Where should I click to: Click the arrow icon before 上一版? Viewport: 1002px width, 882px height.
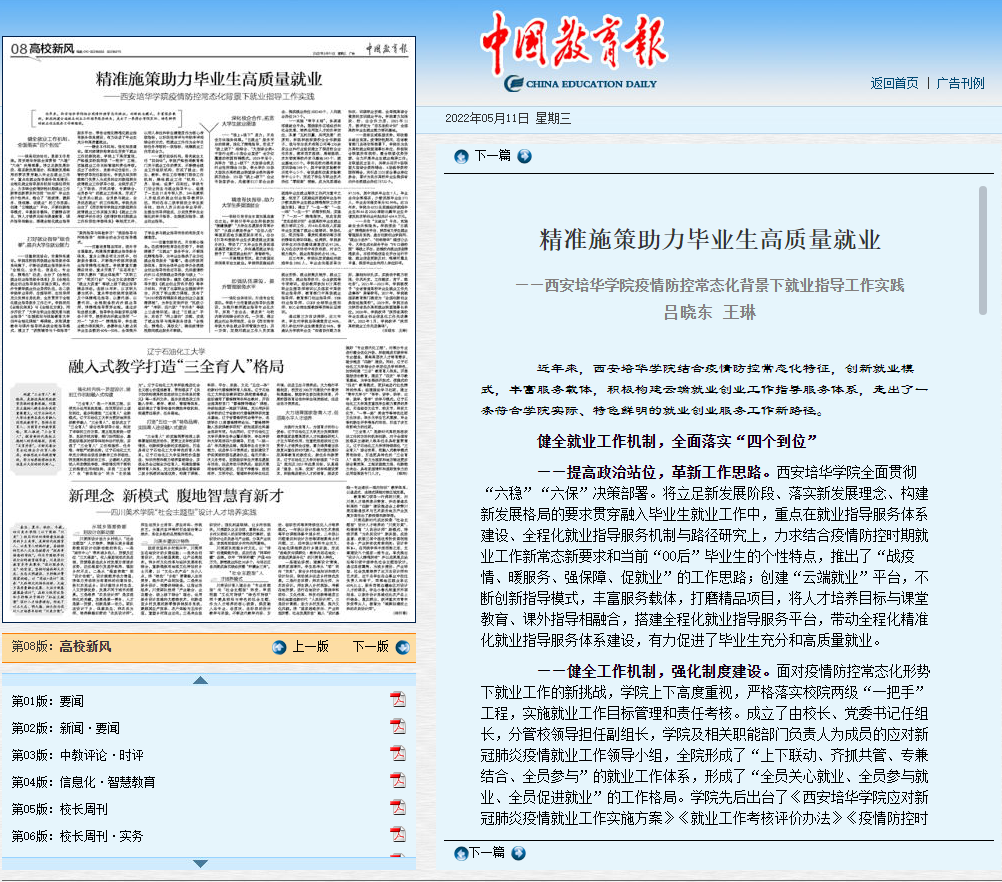[x=279, y=647]
